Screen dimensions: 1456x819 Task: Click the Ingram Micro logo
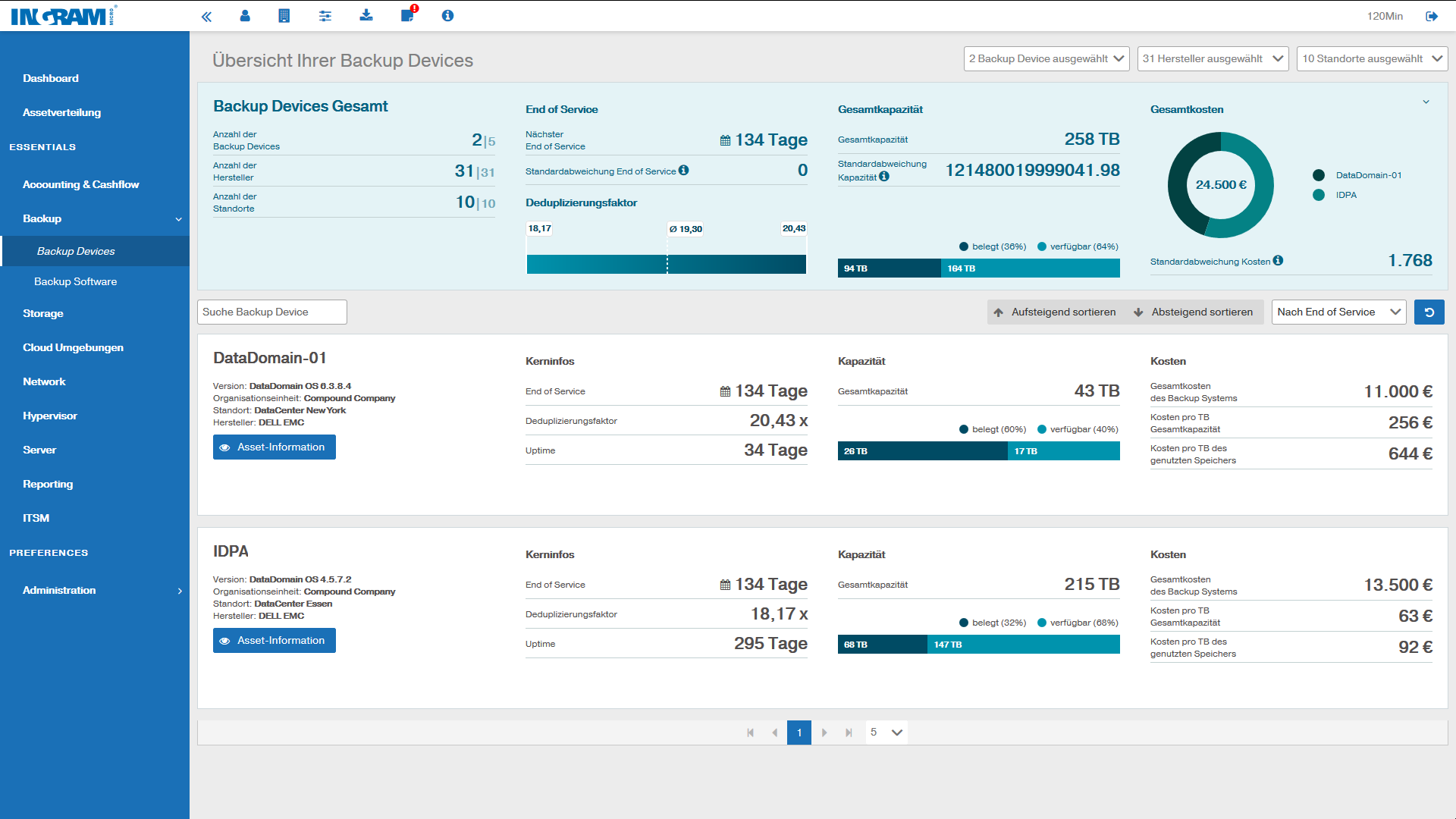click(x=64, y=16)
